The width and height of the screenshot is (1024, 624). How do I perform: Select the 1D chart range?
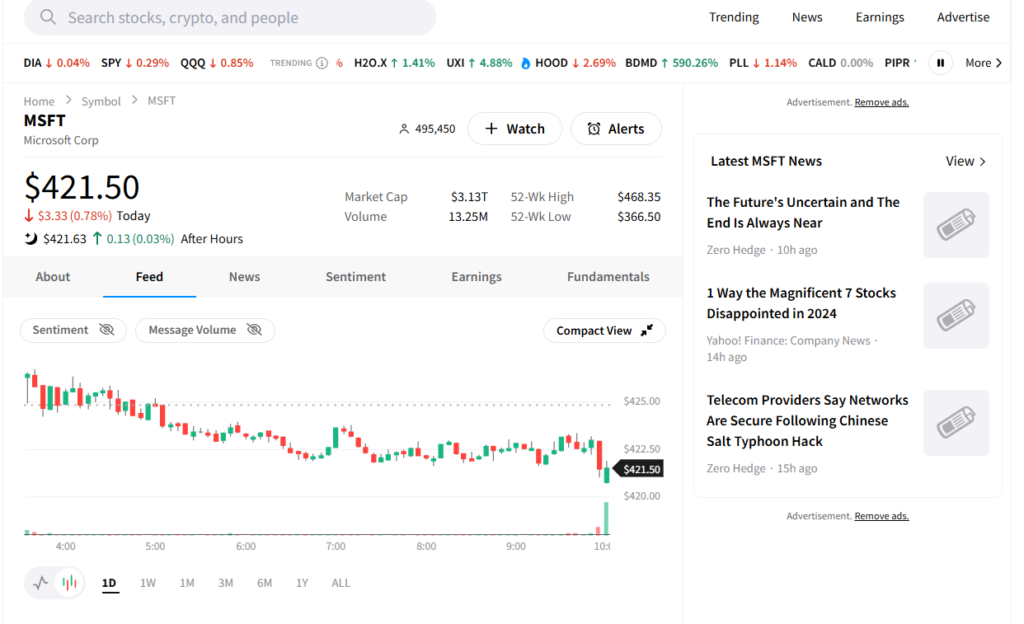pos(109,583)
